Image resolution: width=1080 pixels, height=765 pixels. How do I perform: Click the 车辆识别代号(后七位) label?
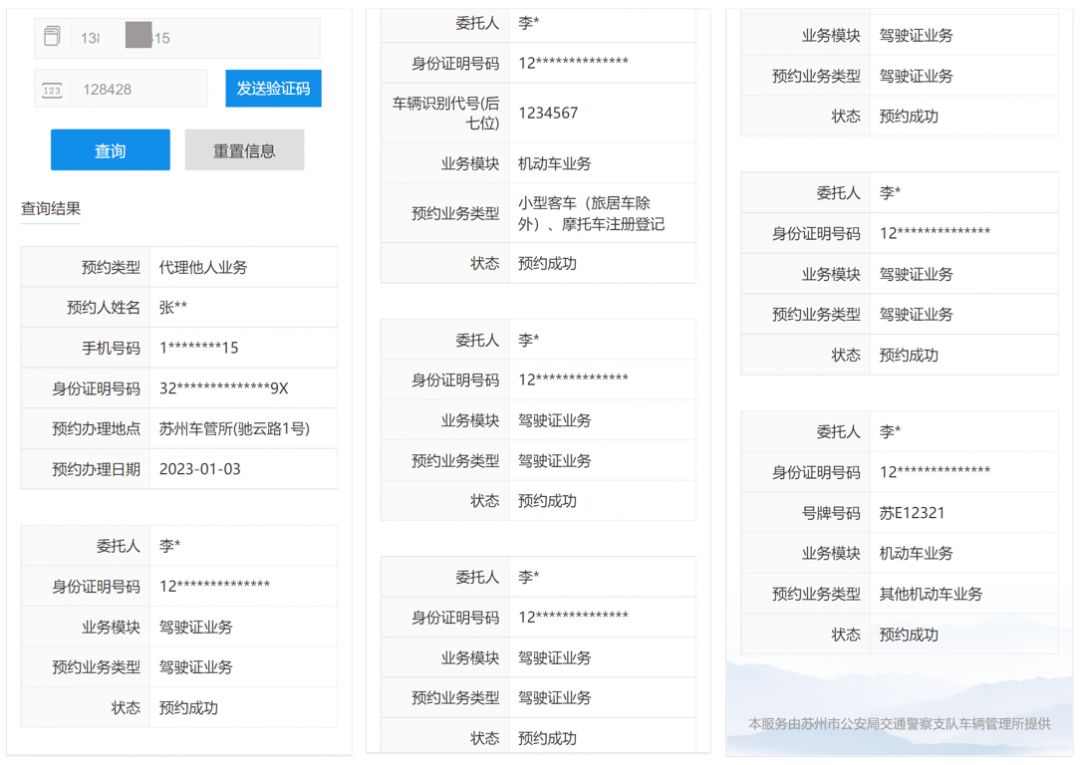(445, 112)
